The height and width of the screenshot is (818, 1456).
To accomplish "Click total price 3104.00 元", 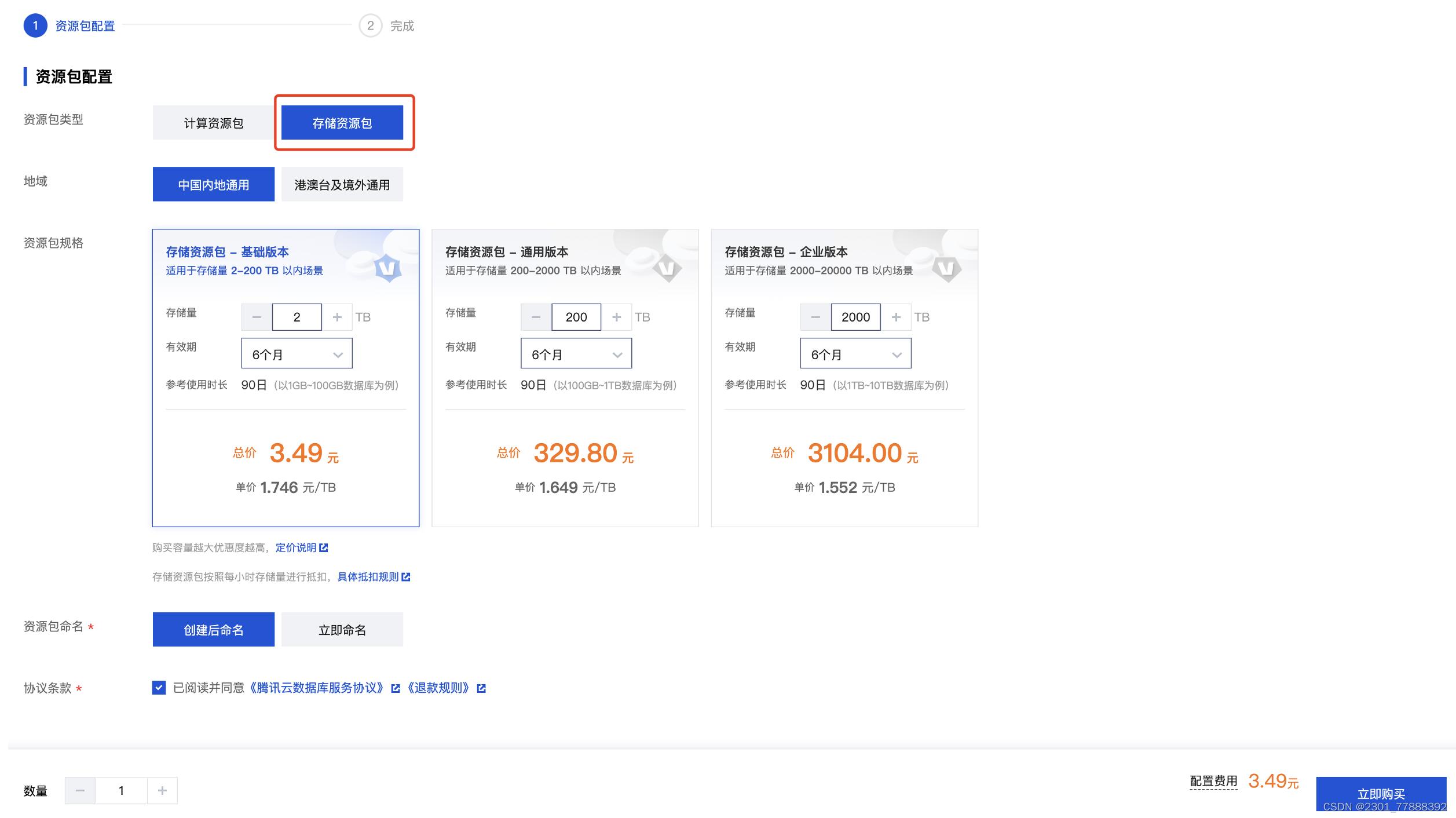I will [863, 453].
